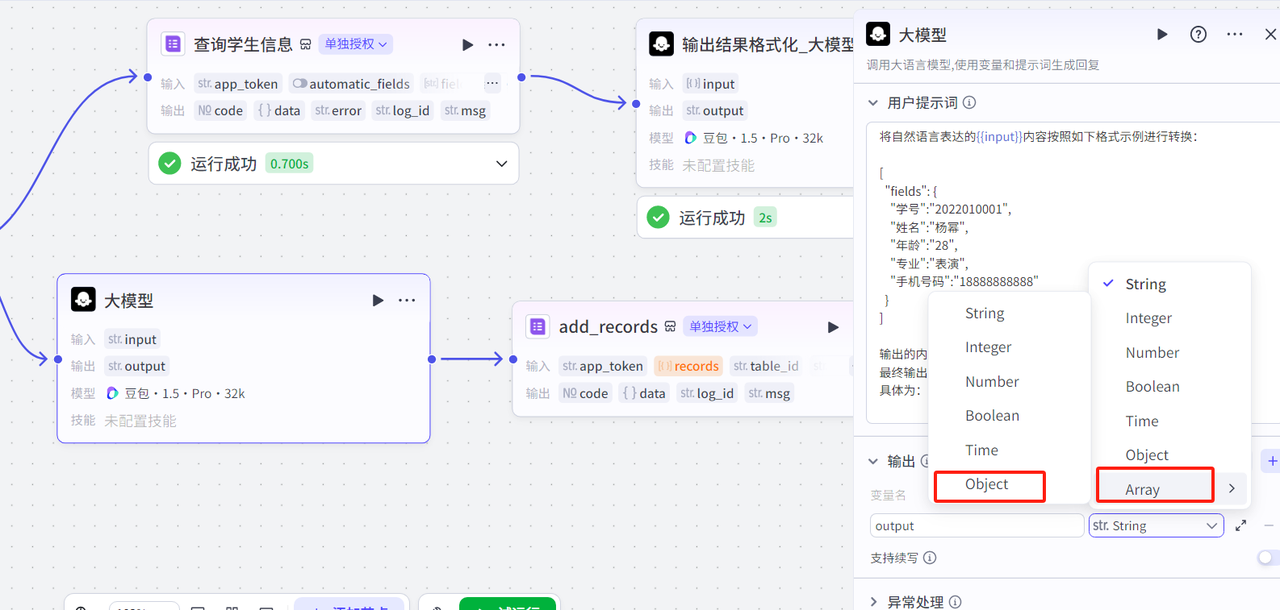Image resolution: width=1280 pixels, height=610 pixels.
Task: Open the three-dot menu in 大模型 panel header
Action: coord(1235,34)
